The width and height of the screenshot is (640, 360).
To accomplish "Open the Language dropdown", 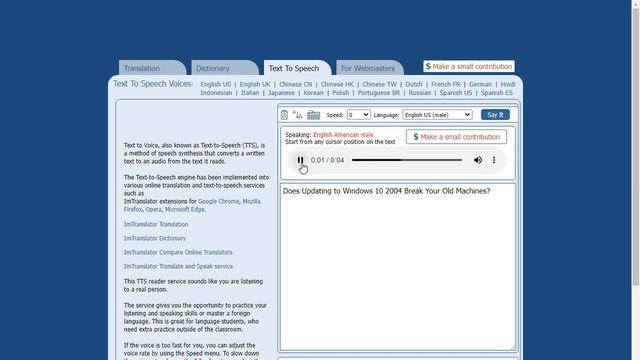I will pyautogui.click(x=437, y=115).
